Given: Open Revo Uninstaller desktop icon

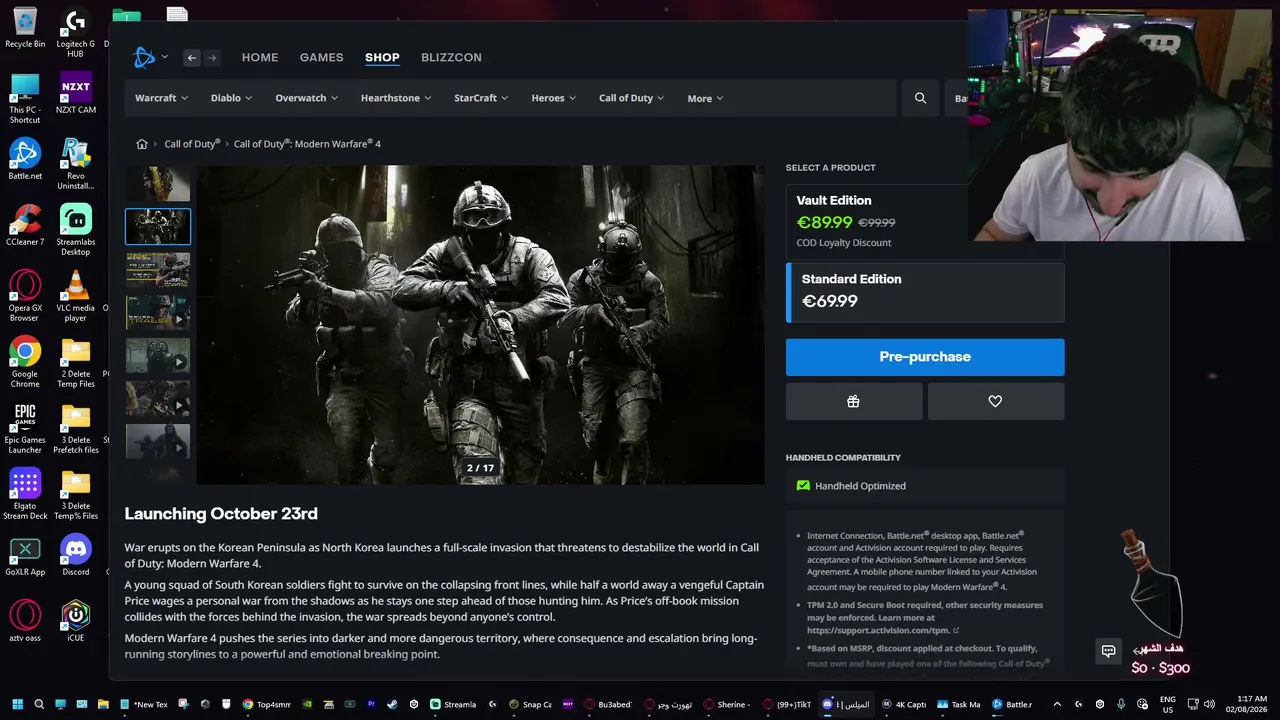Looking at the screenshot, I should coord(75,164).
